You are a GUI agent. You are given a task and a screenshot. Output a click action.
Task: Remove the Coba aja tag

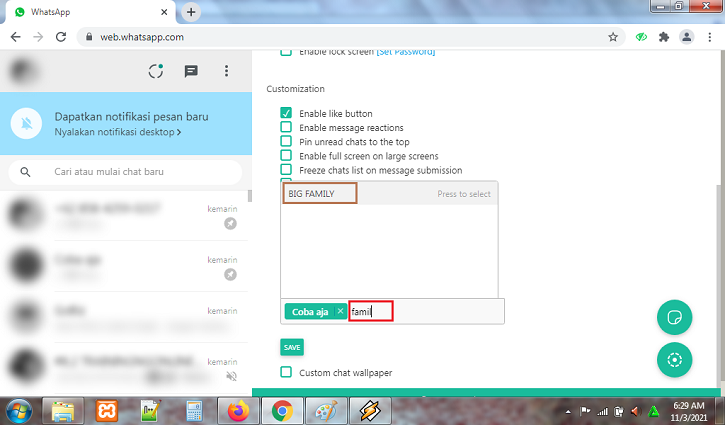pyautogui.click(x=340, y=311)
